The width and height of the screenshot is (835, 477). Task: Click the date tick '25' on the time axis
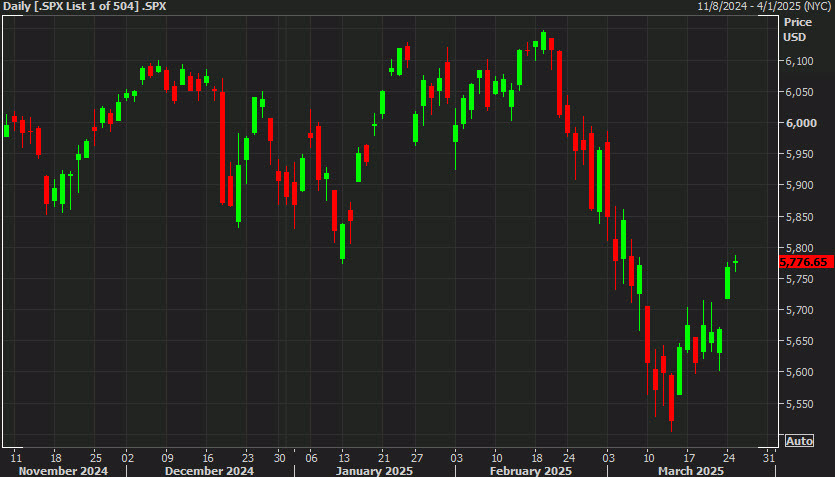[x=95, y=458]
